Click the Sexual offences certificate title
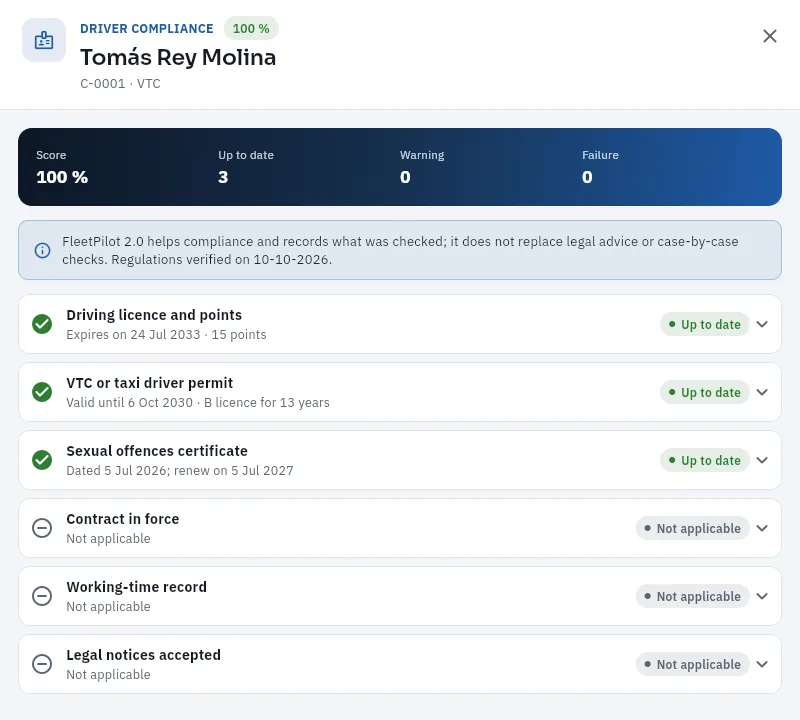This screenshot has width=800, height=720. click(157, 451)
